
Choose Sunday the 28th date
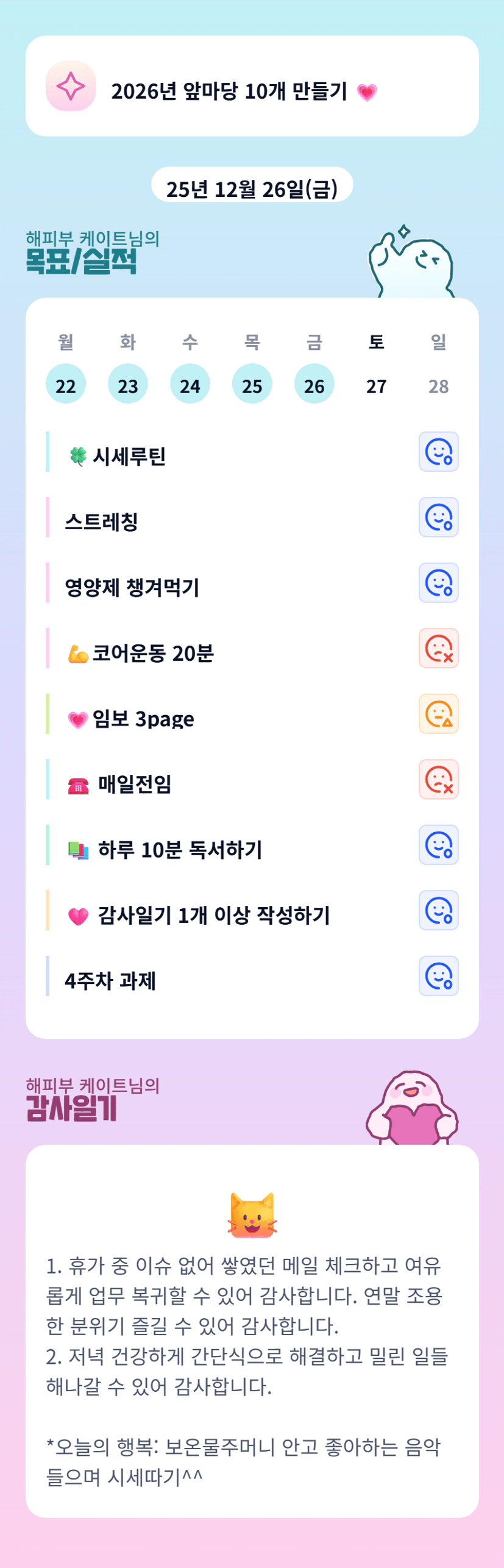pyautogui.click(x=439, y=385)
